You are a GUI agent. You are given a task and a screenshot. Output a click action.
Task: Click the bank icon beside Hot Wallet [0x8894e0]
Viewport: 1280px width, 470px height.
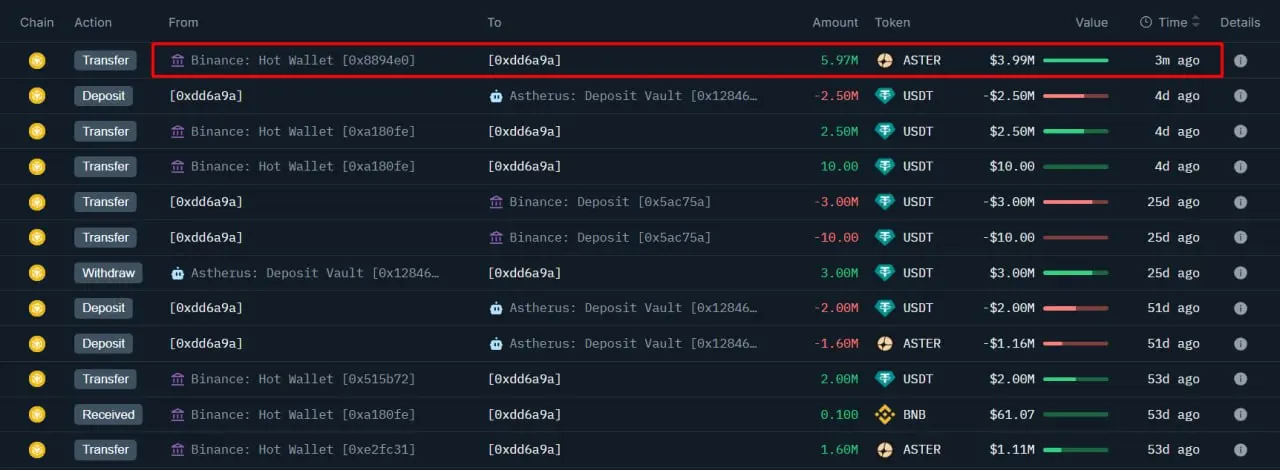pyautogui.click(x=178, y=60)
